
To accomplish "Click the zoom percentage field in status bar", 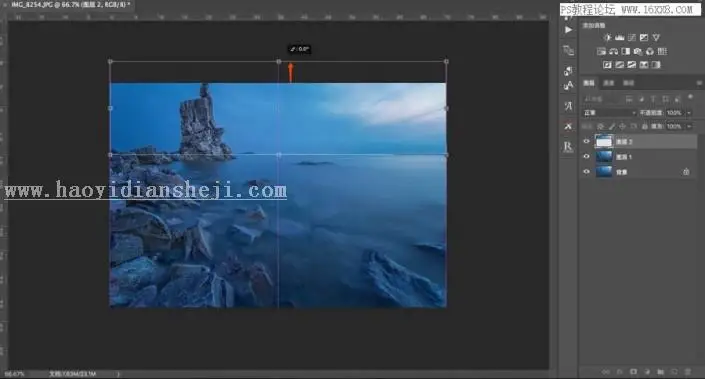I will pyautogui.click(x=14, y=374).
